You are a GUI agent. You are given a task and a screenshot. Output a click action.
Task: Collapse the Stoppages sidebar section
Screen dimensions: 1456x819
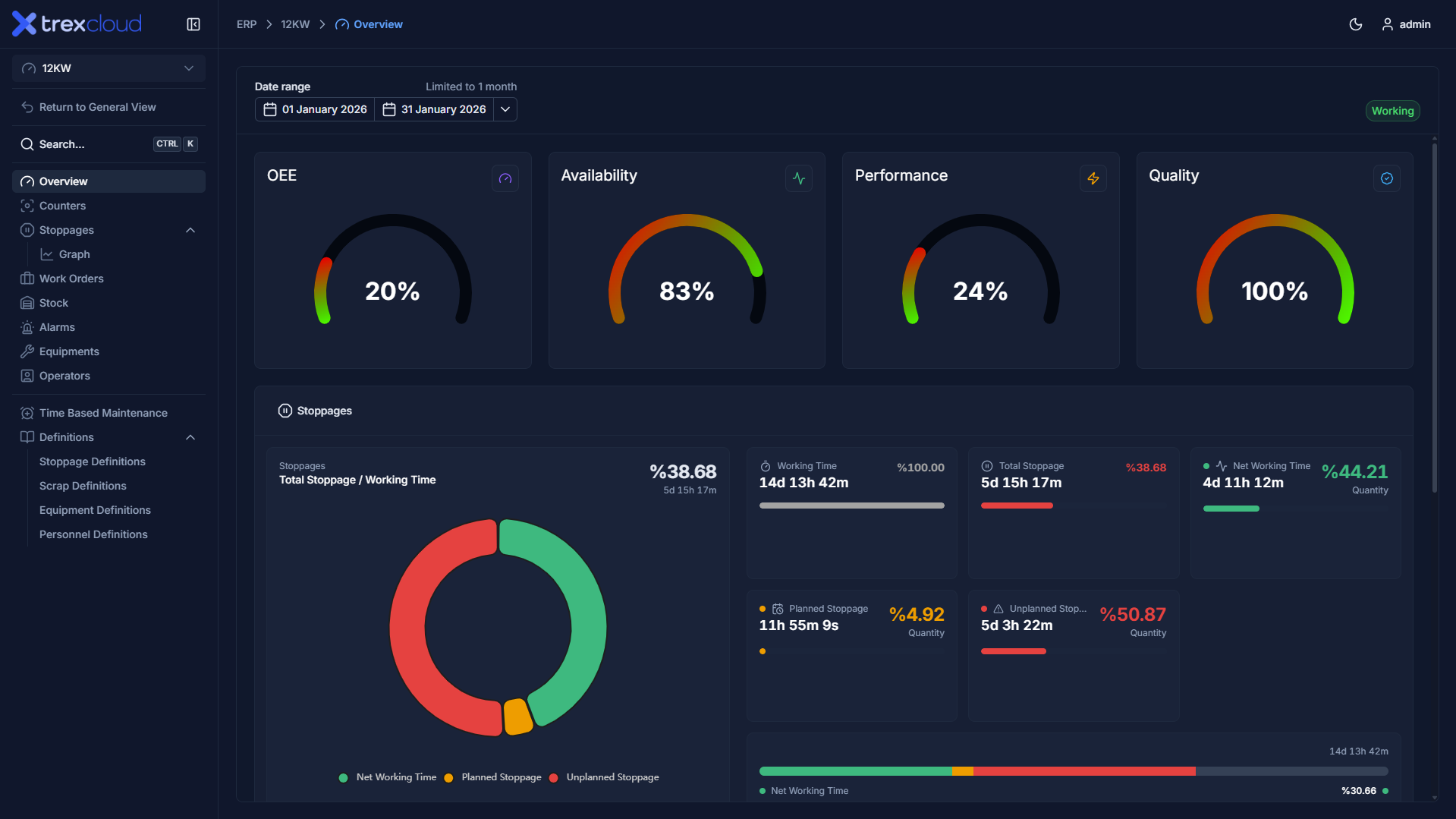click(x=190, y=230)
